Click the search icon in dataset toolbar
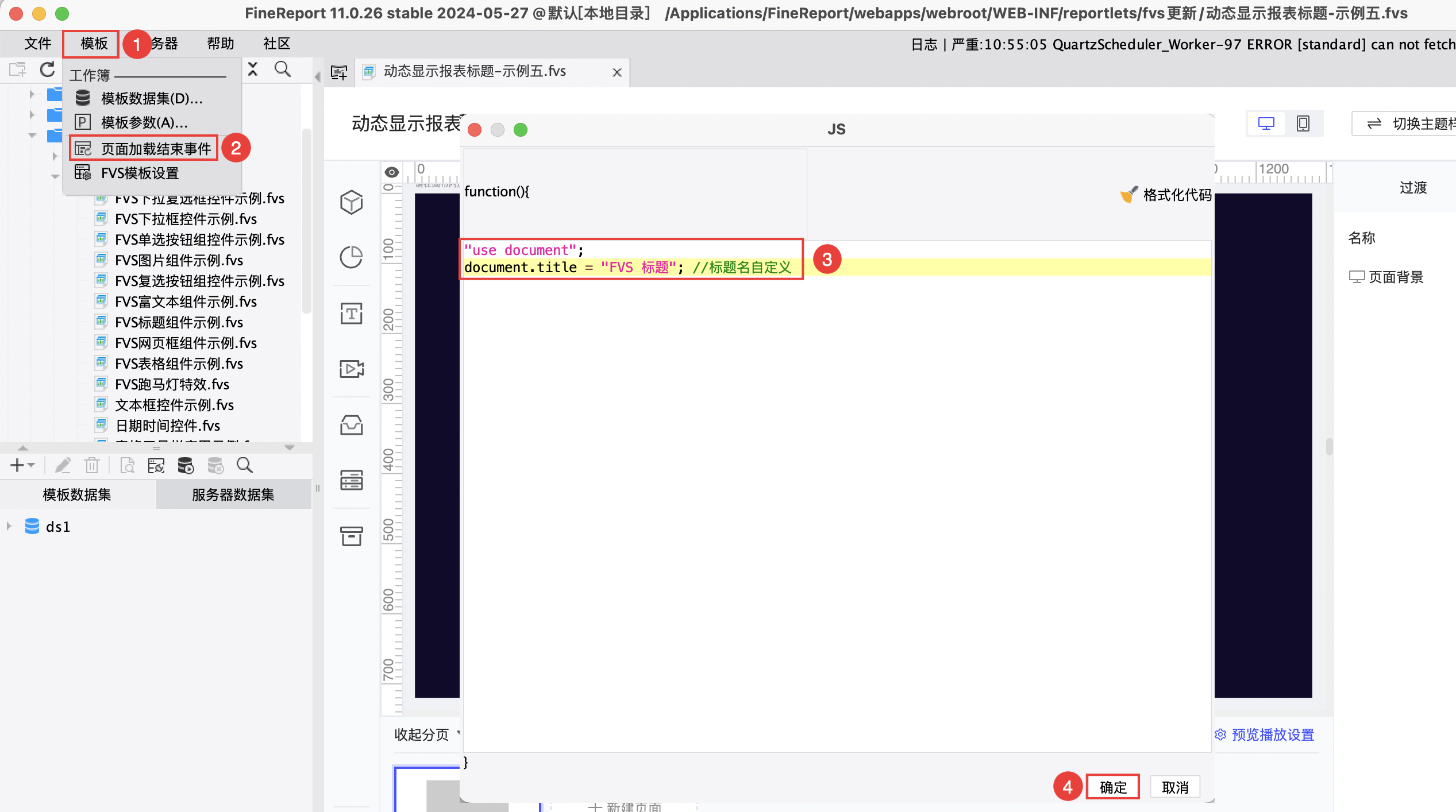1456x812 pixels. coord(245,465)
